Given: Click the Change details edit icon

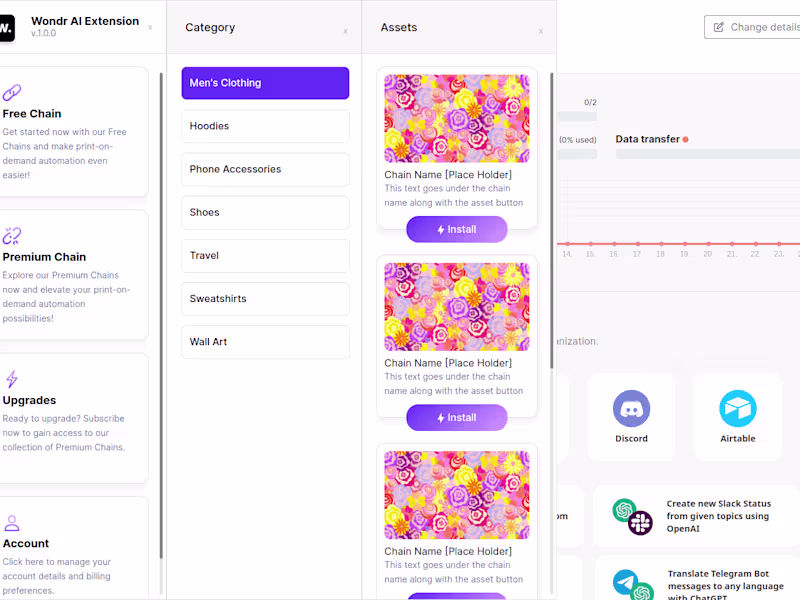Looking at the screenshot, I should coord(718,27).
